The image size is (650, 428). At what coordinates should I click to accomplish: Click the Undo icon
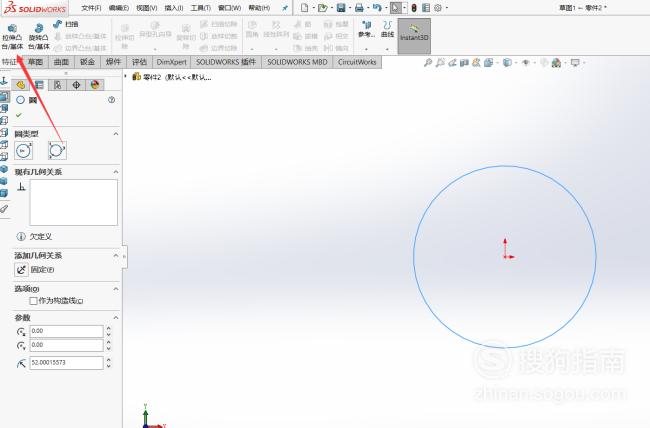tap(376, 7)
